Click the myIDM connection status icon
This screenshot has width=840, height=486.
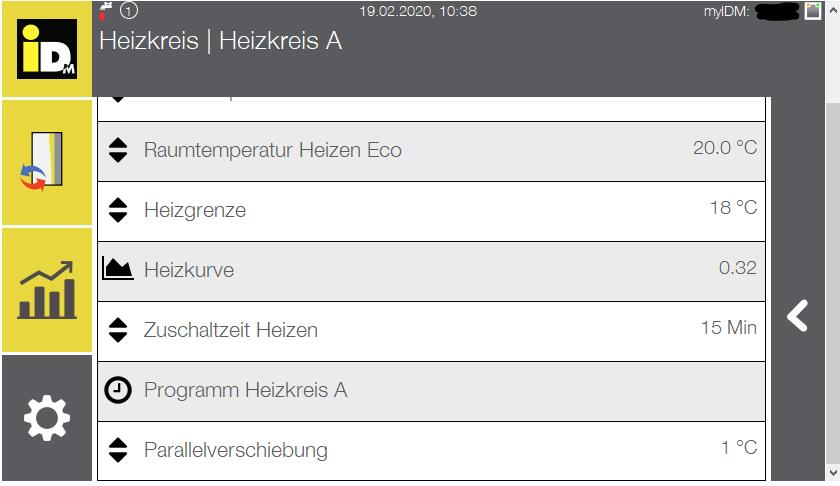[813, 11]
